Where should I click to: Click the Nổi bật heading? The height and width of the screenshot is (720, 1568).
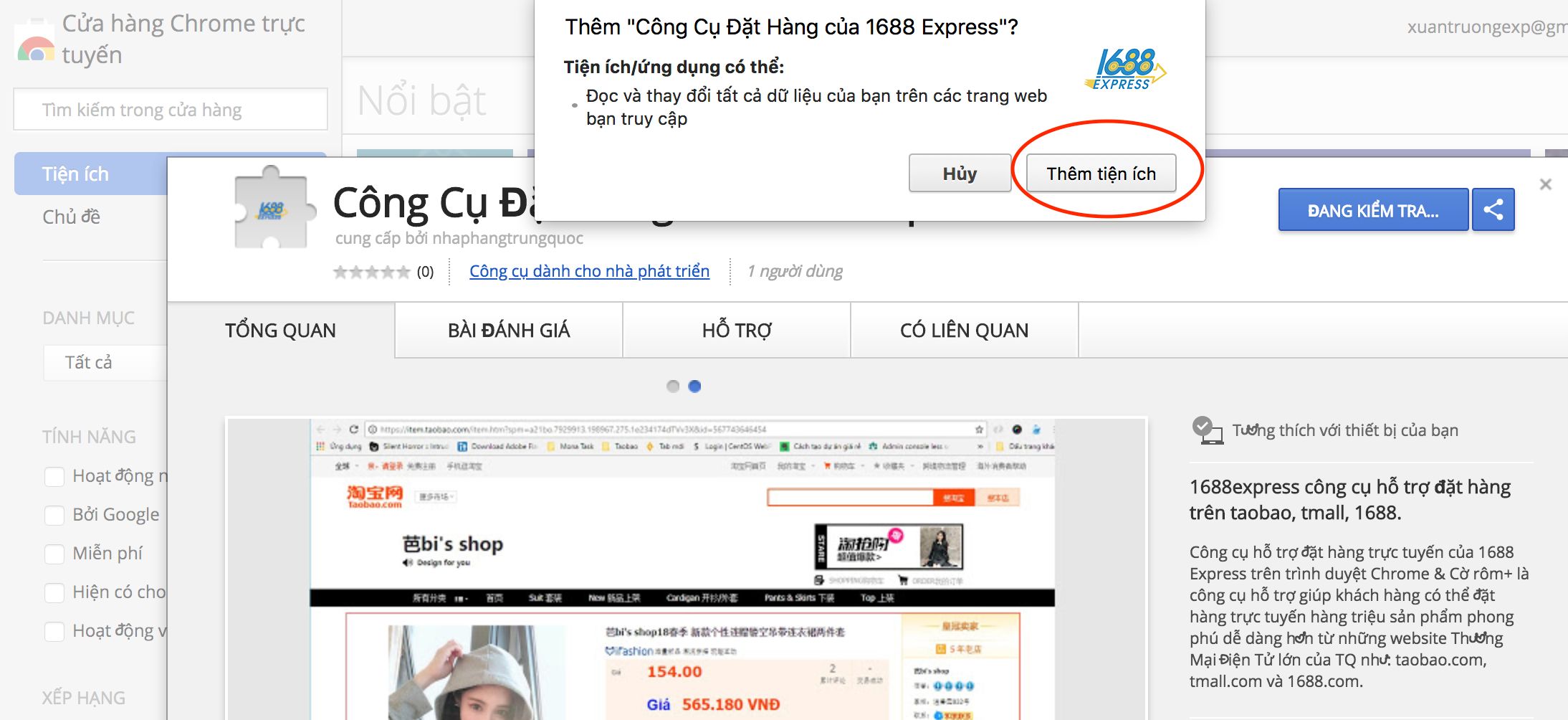tap(421, 100)
